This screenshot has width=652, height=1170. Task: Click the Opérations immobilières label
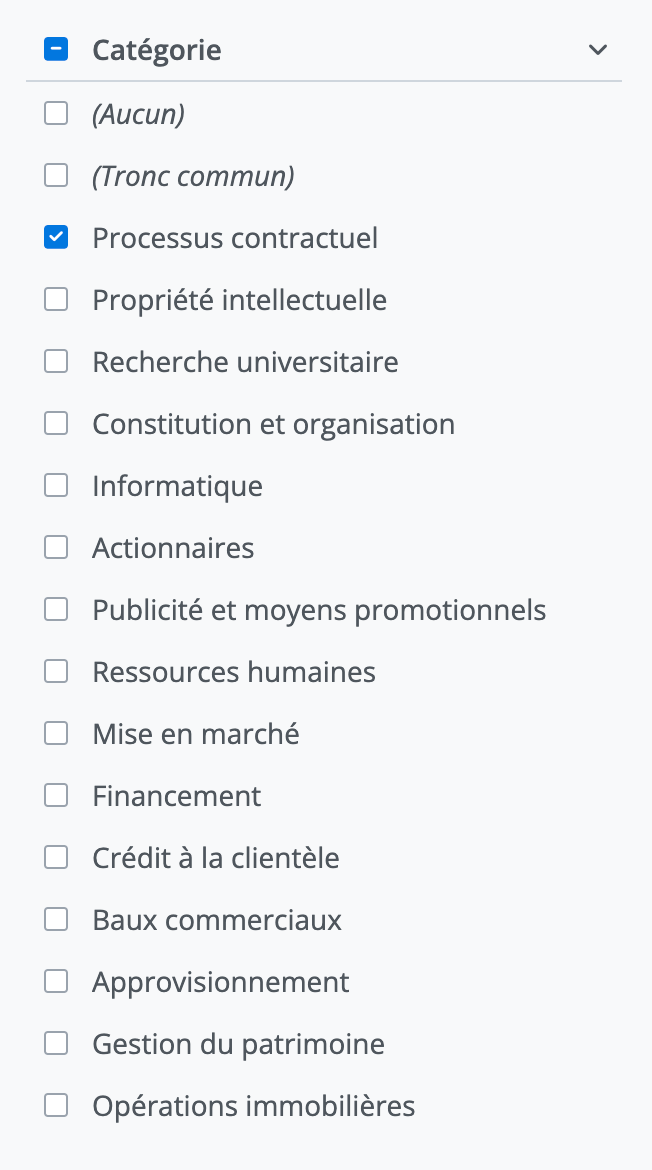[x=253, y=1106]
